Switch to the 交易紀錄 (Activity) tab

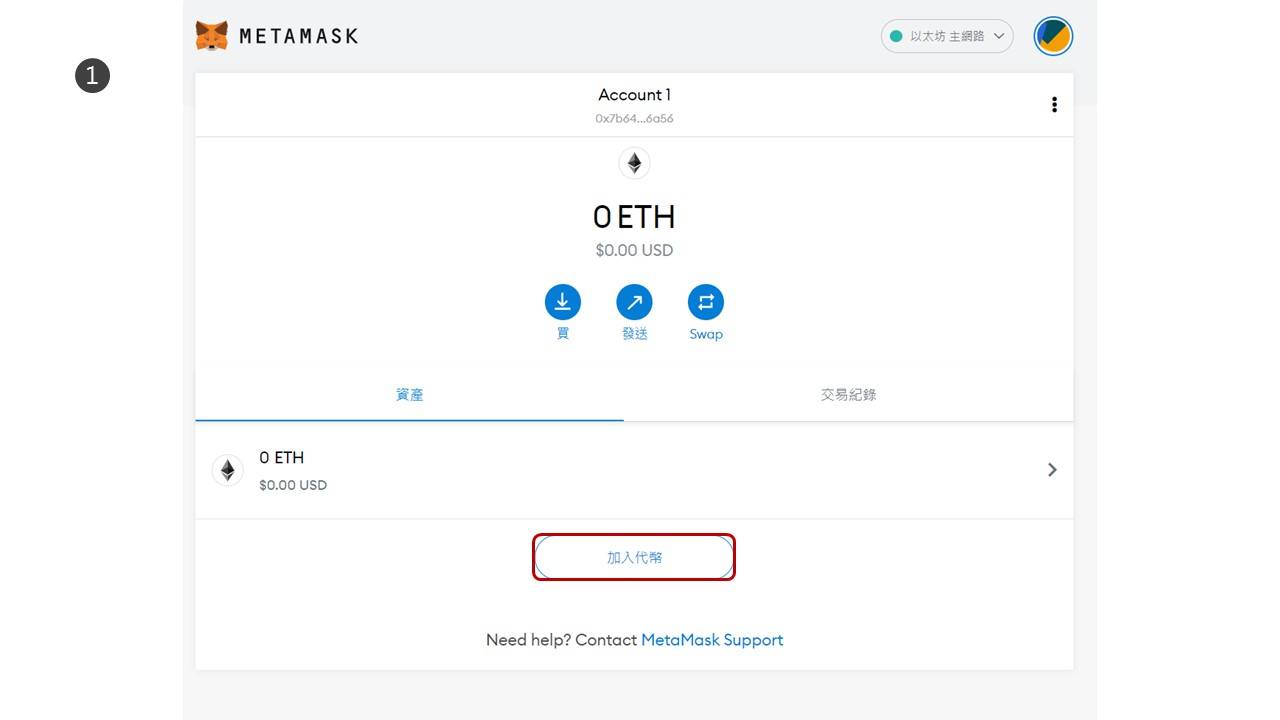[x=848, y=395]
